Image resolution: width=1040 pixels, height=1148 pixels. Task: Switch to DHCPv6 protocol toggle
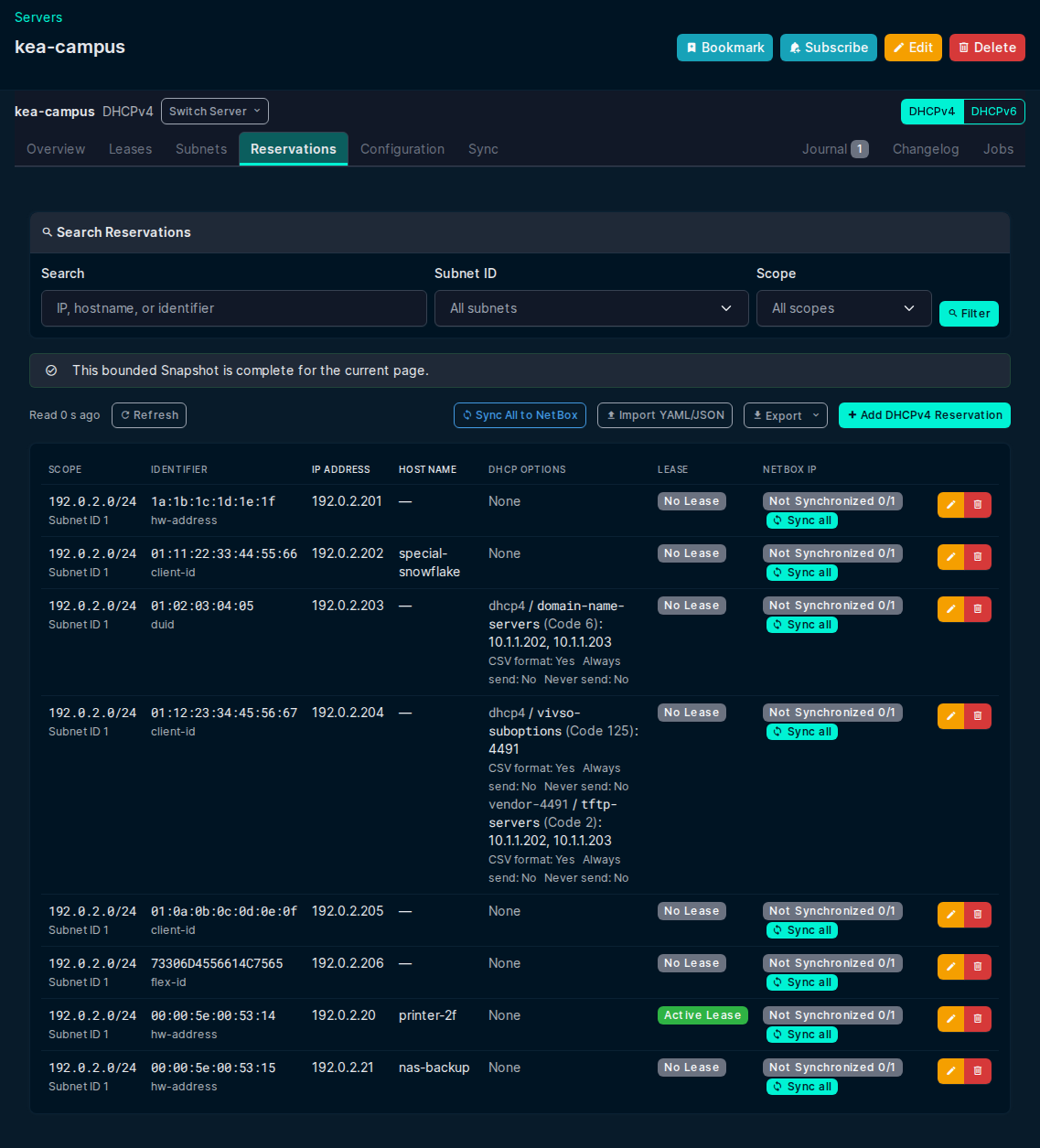click(x=993, y=112)
